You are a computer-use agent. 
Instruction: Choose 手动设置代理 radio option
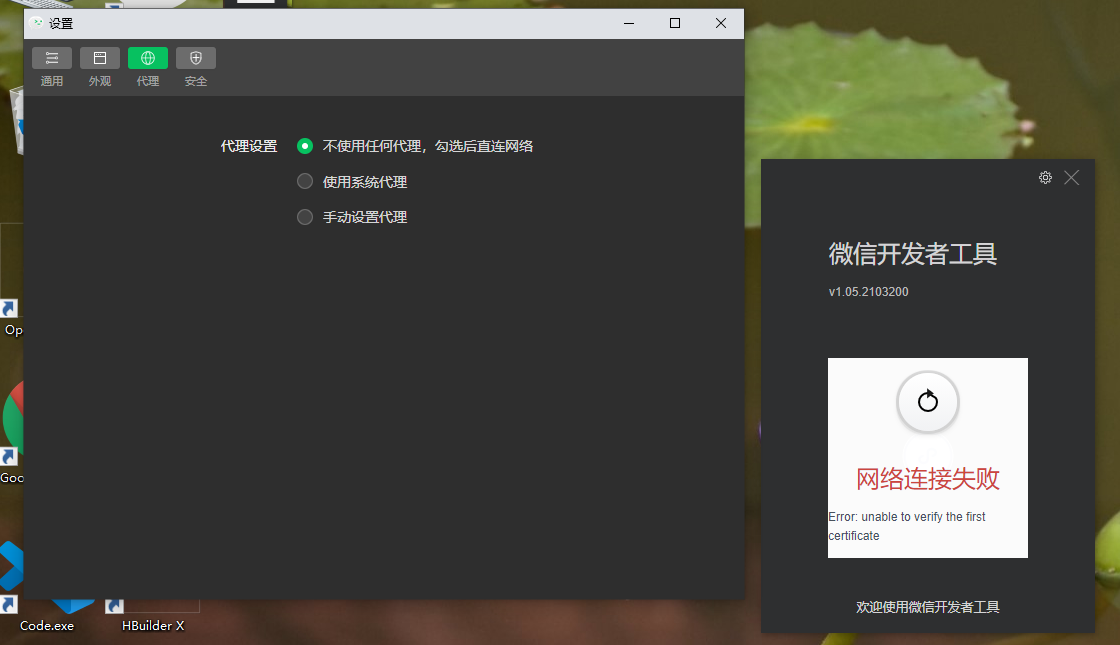click(x=305, y=216)
